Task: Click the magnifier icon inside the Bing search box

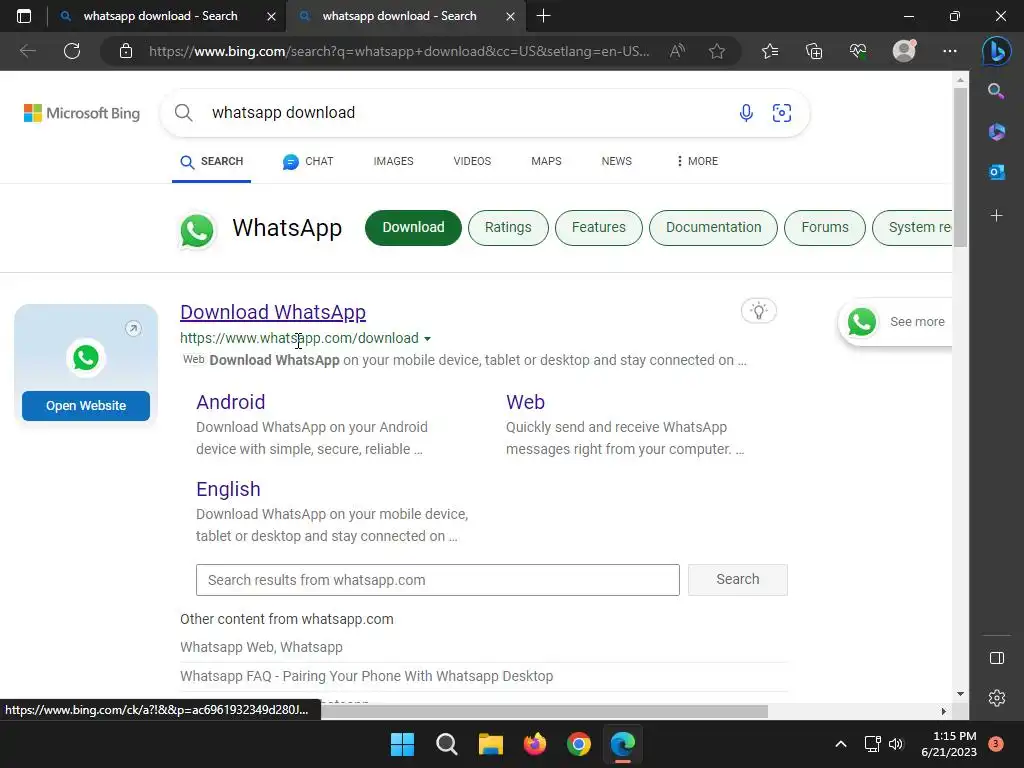Action: pyautogui.click(x=184, y=113)
